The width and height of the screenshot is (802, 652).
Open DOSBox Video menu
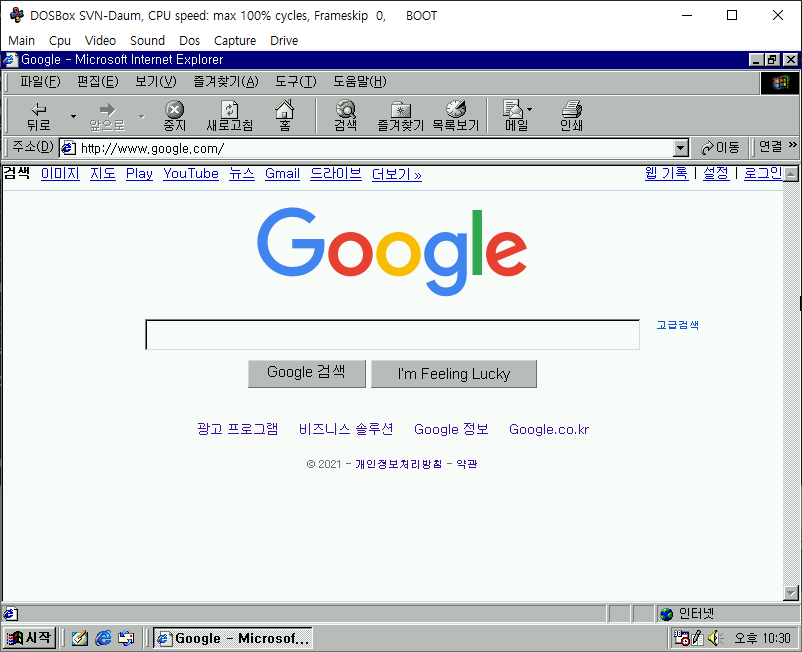click(100, 40)
